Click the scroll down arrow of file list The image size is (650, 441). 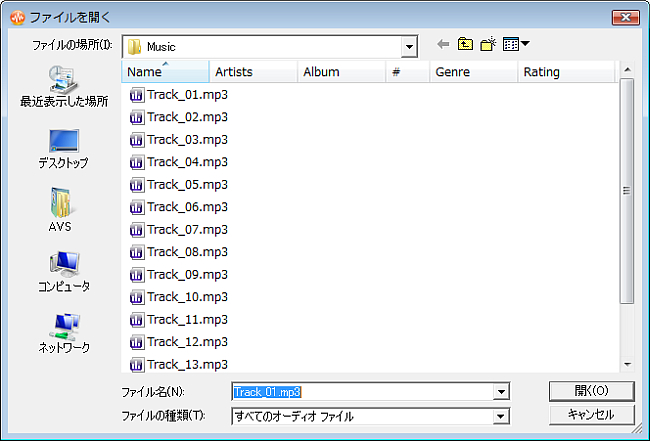pos(627,364)
